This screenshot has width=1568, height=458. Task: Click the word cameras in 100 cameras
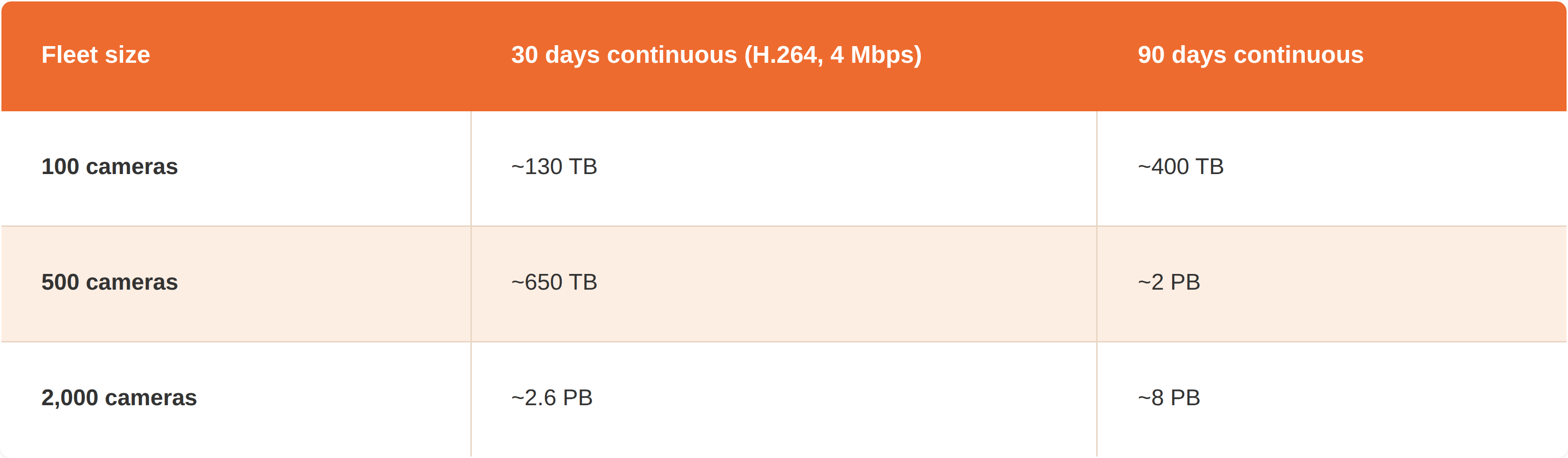point(132,166)
